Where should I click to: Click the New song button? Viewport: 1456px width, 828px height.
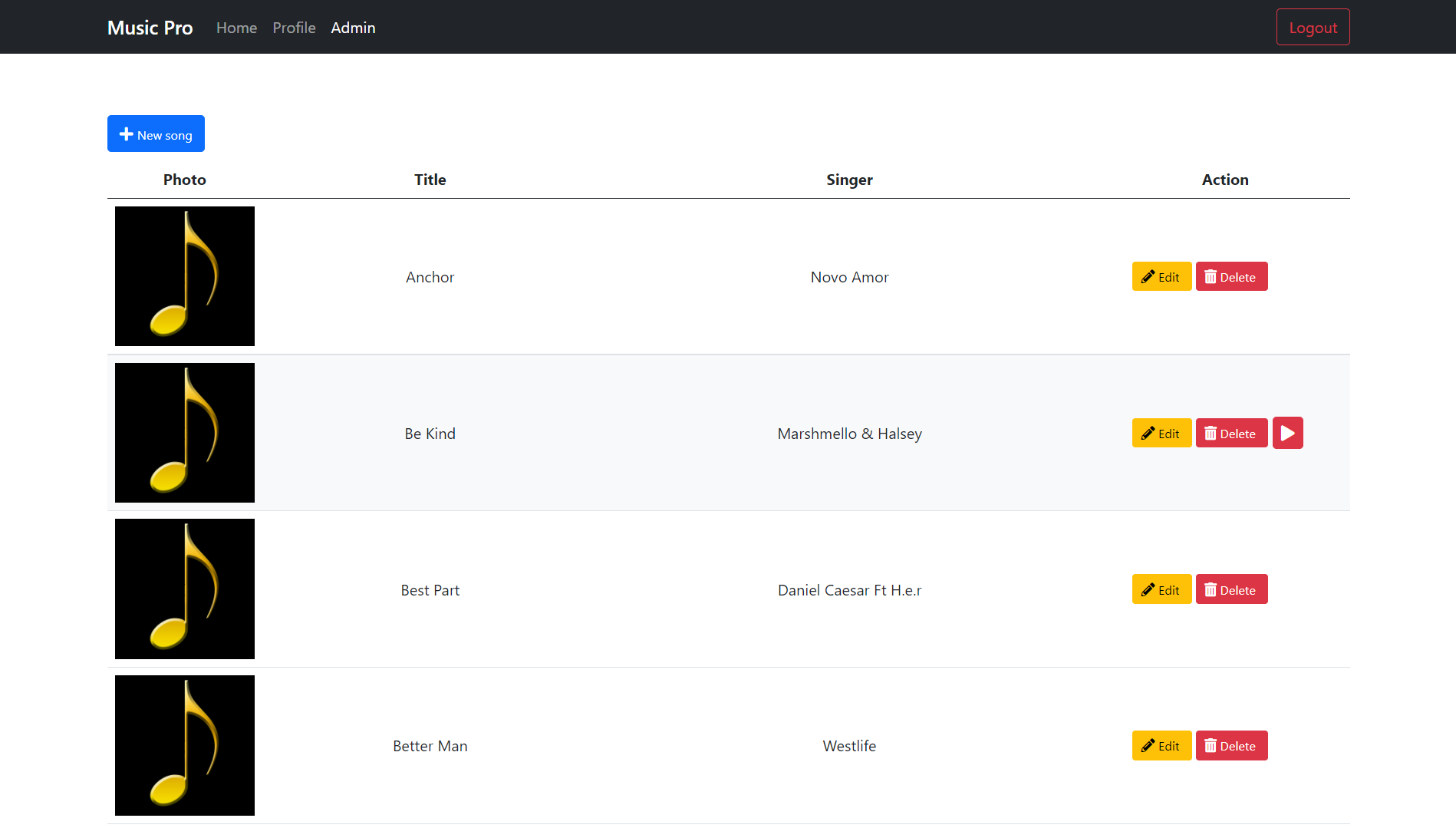(156, 133)
